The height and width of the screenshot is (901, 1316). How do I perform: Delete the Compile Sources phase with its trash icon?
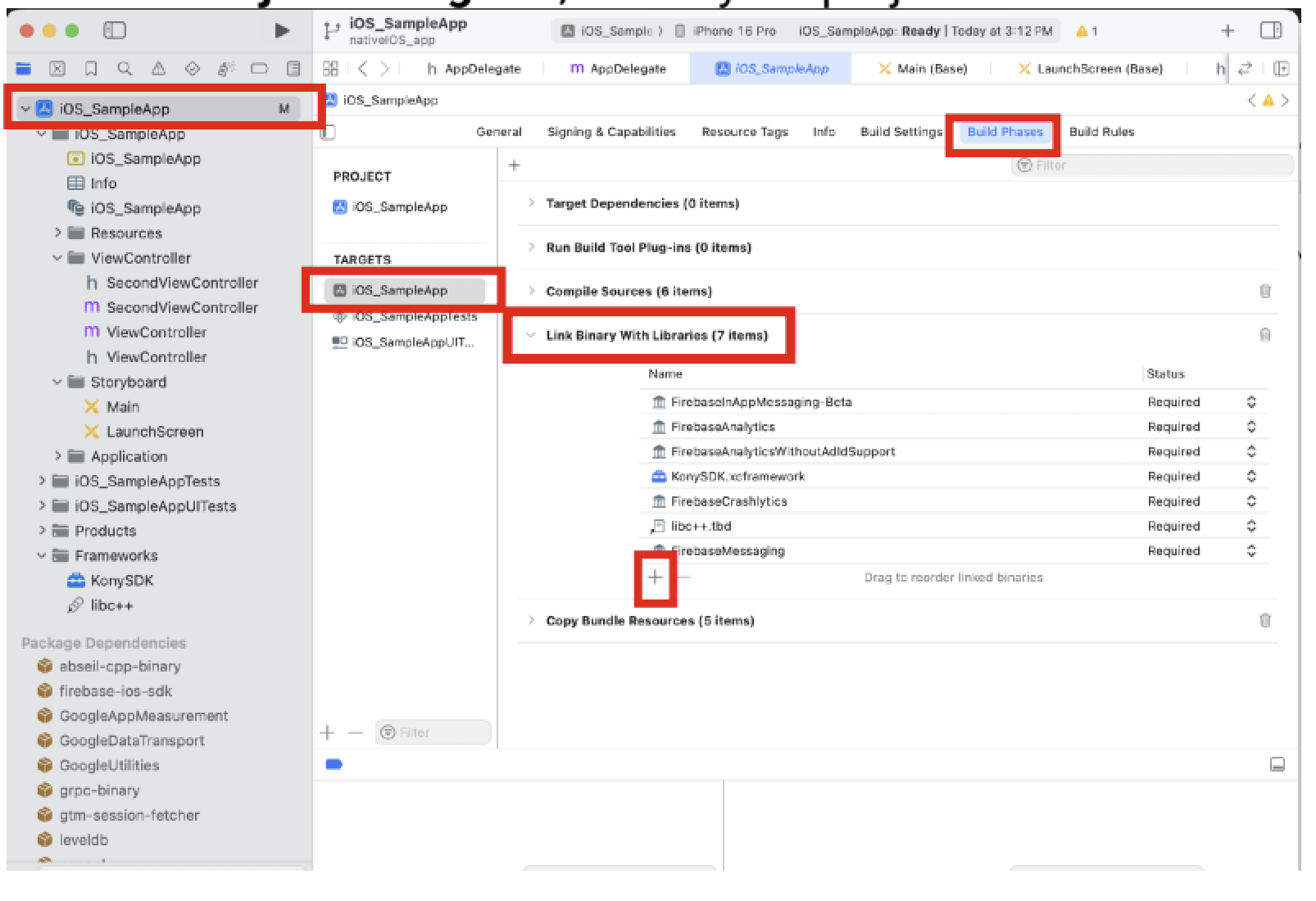(x=1264, y=291)
